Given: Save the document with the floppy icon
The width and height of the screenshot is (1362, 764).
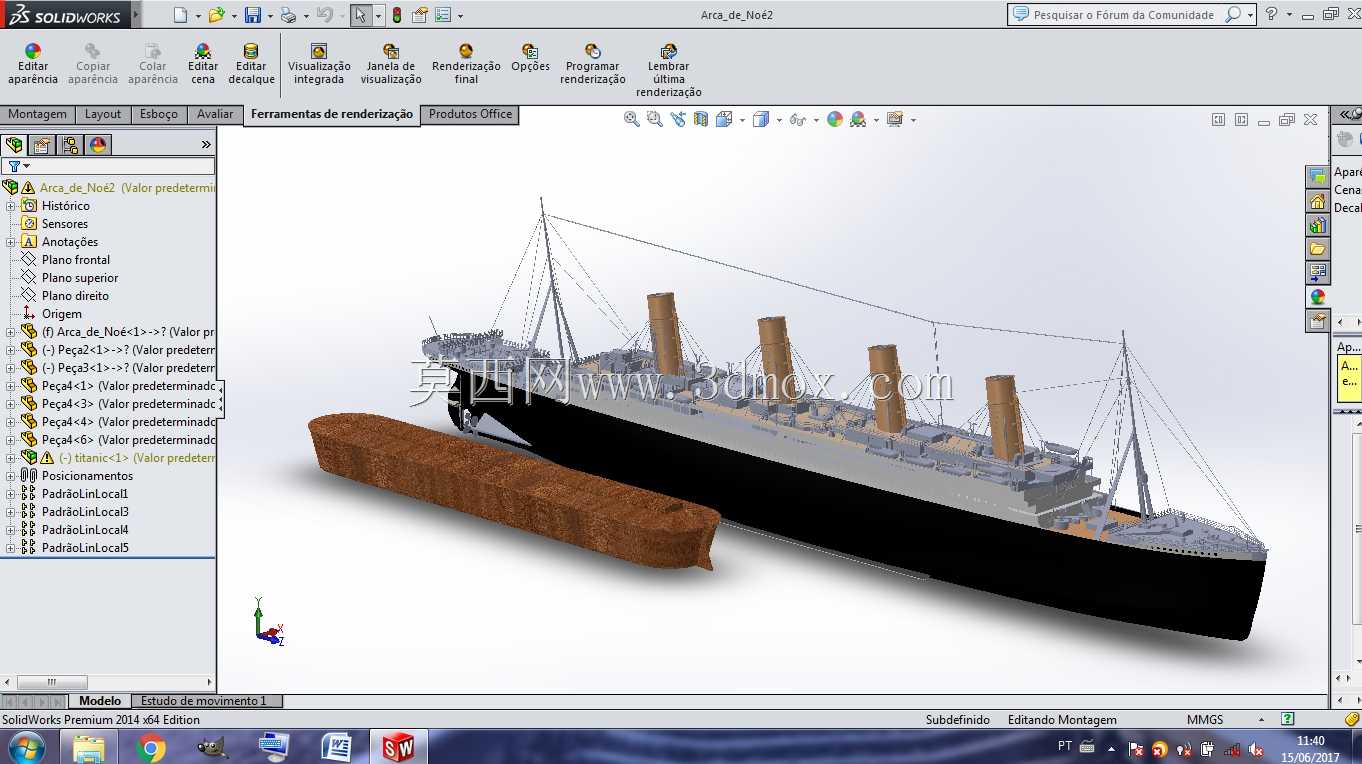Looking at the screenshot, I should (253, 15).
